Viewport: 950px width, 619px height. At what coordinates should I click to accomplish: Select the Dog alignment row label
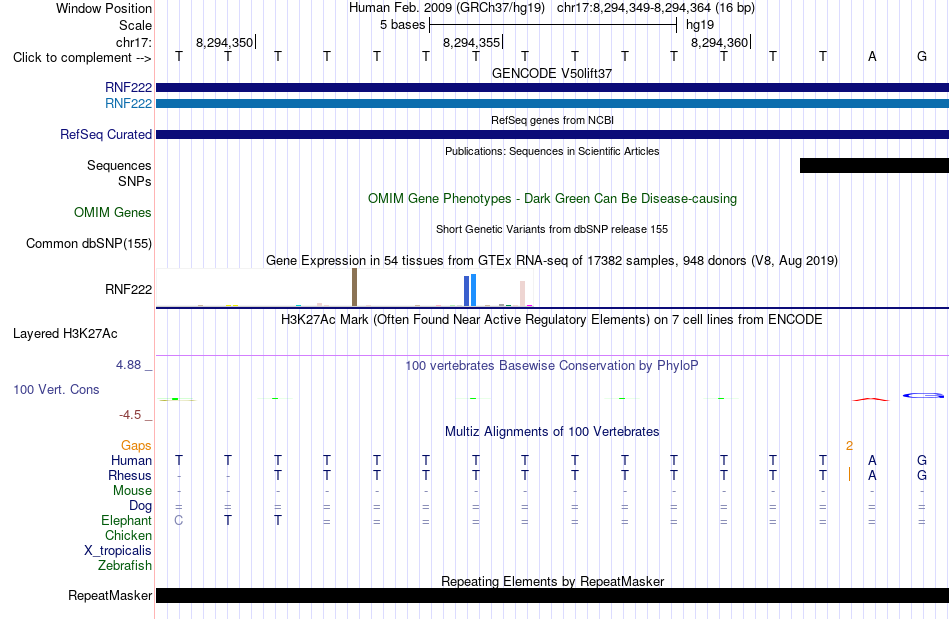(x=140, y=506)
